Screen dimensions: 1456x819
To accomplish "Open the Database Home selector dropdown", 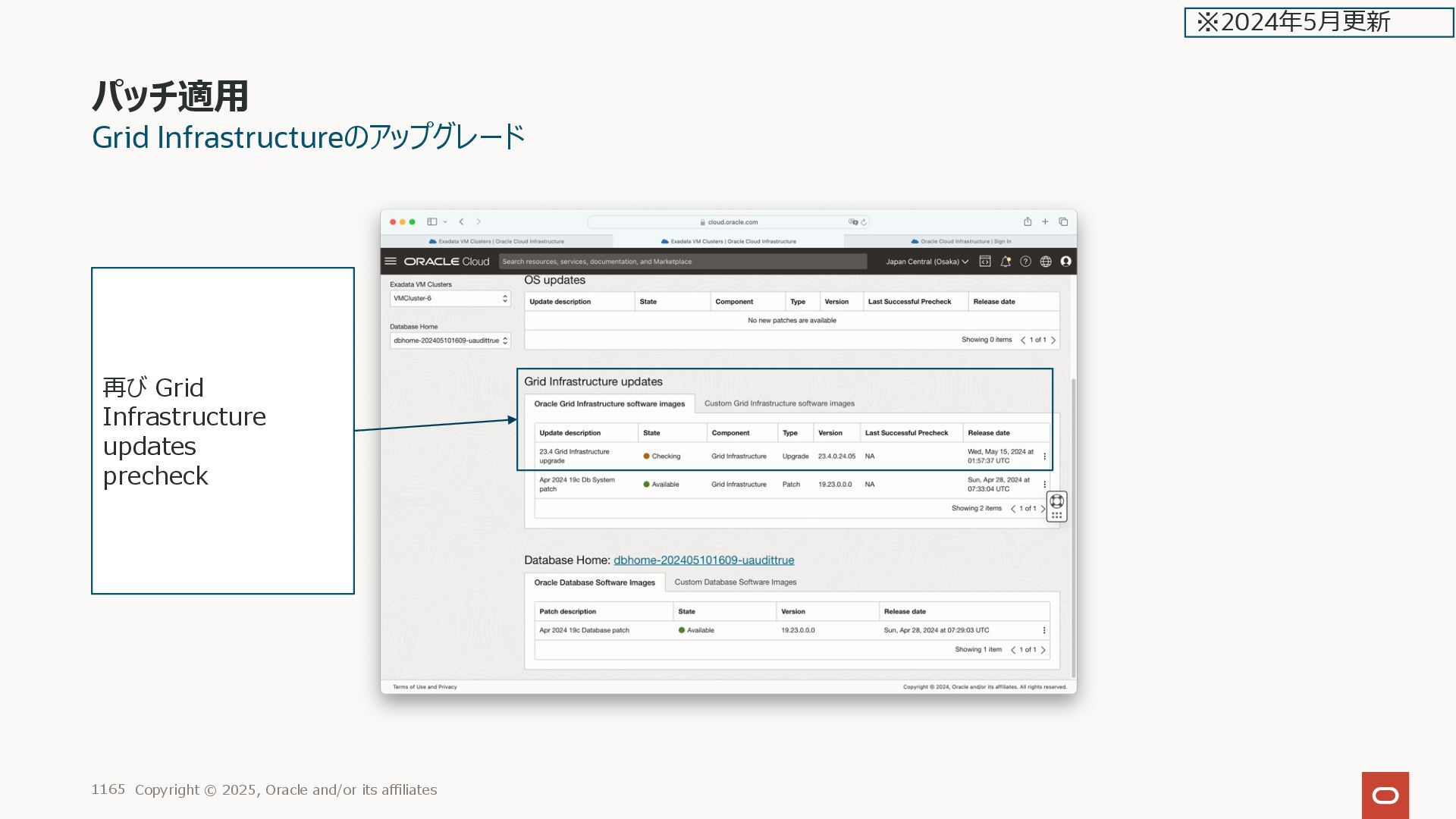I will coord(450,340).
